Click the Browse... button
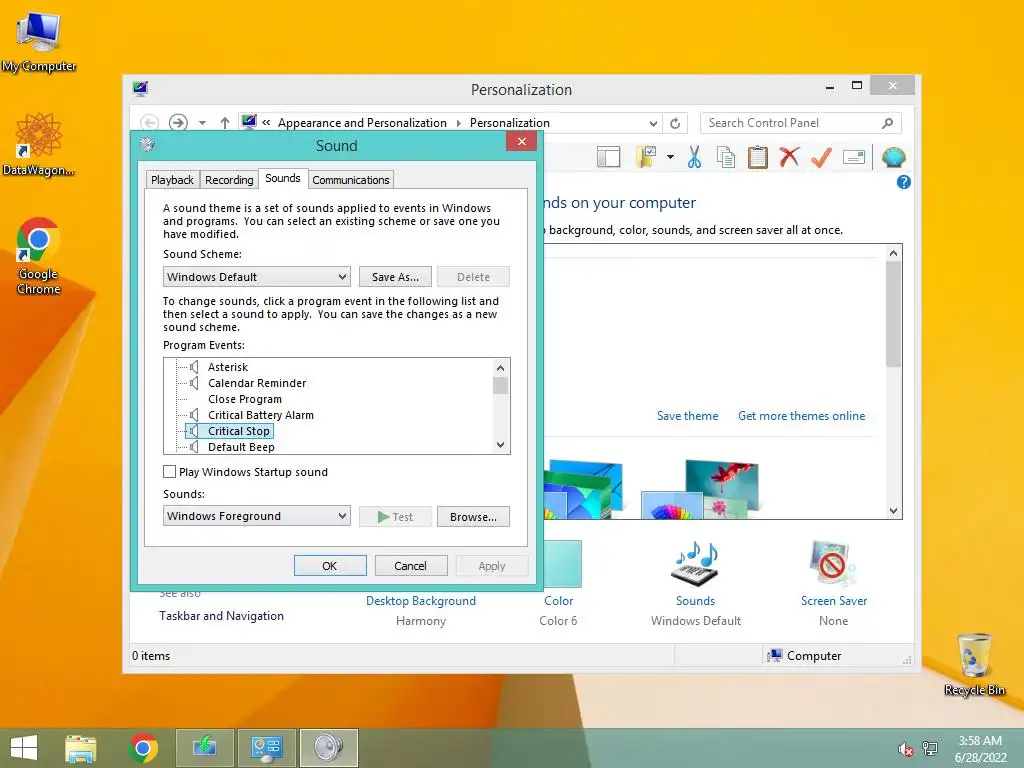The height and width of the screenshot is (768, 1024). (x=473, y=517)
